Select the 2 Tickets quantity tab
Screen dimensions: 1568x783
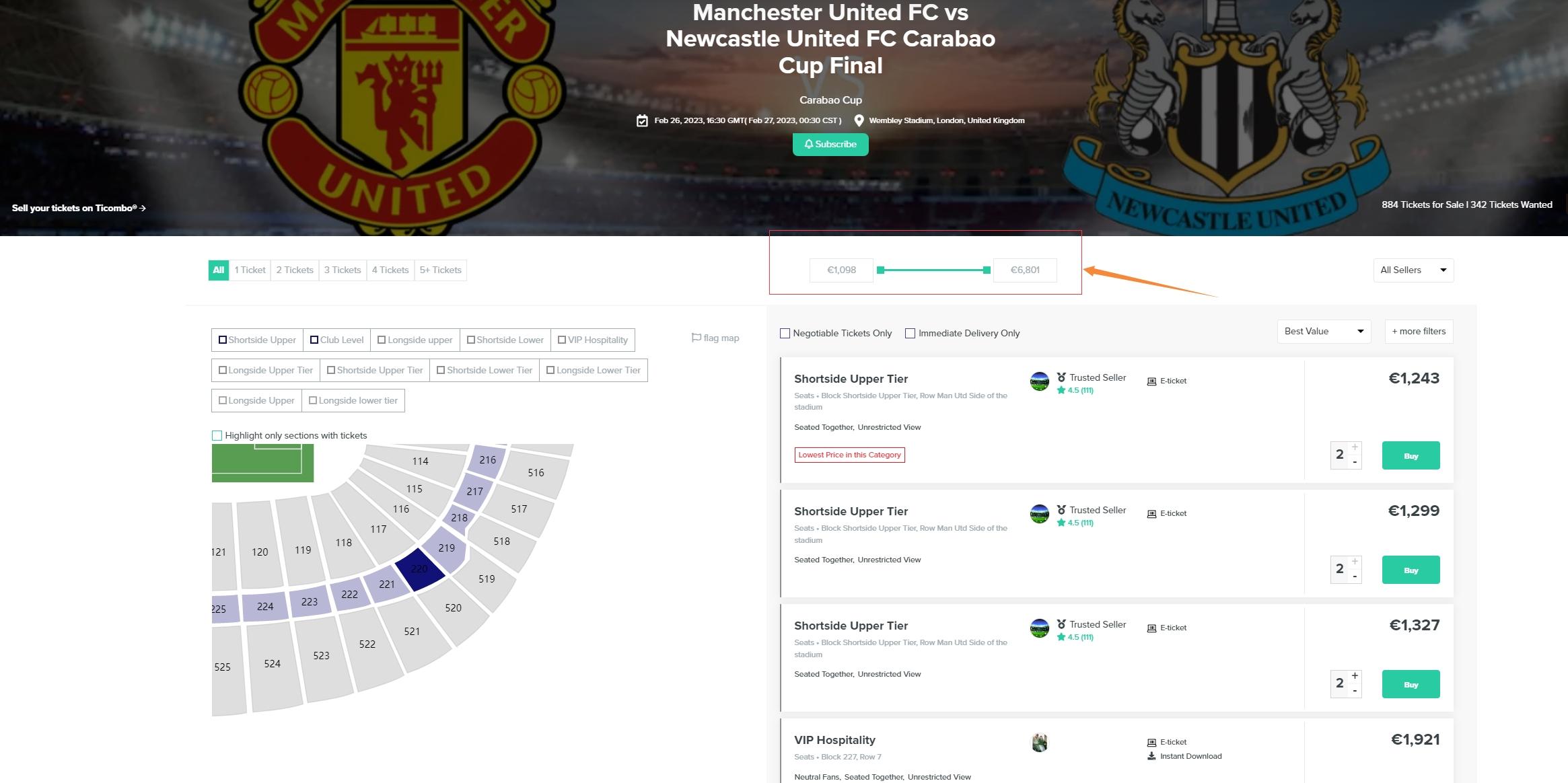[295, 270]
